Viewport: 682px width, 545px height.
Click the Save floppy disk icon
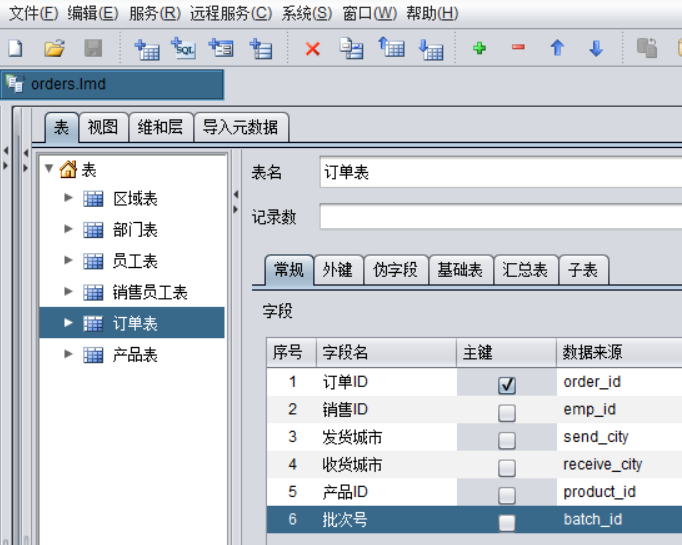[x=93, y=48]
